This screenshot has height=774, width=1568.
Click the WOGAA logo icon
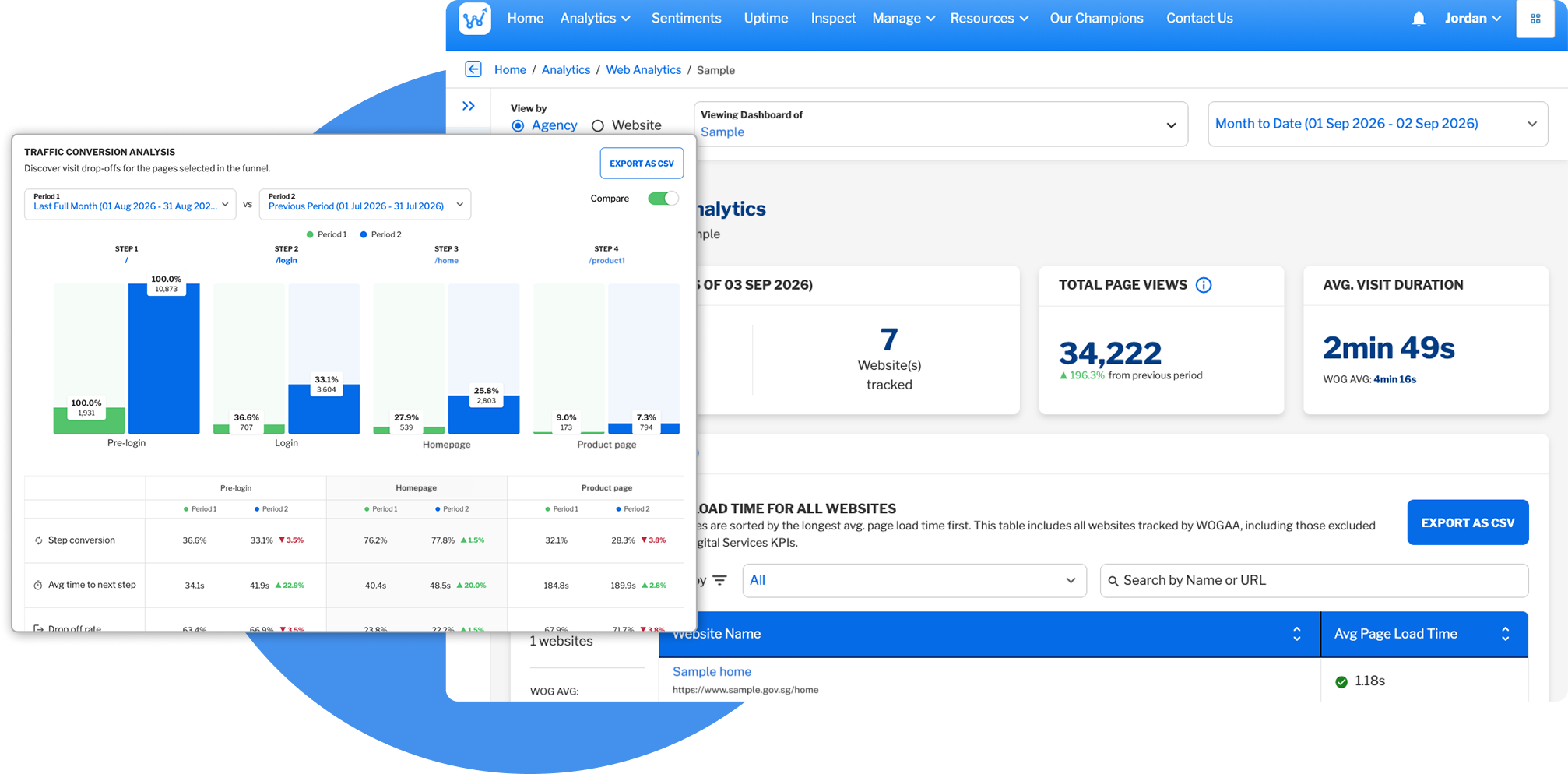[x=475, y=18]
